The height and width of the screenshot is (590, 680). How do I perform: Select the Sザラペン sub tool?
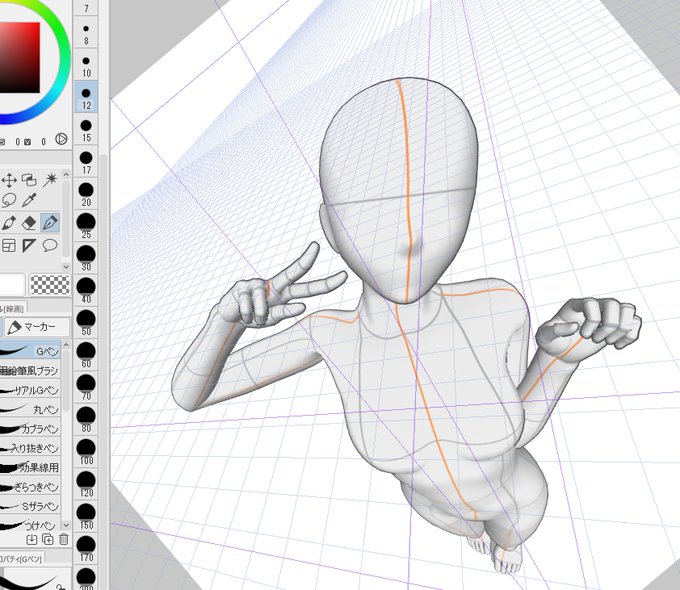pos(30,506)
